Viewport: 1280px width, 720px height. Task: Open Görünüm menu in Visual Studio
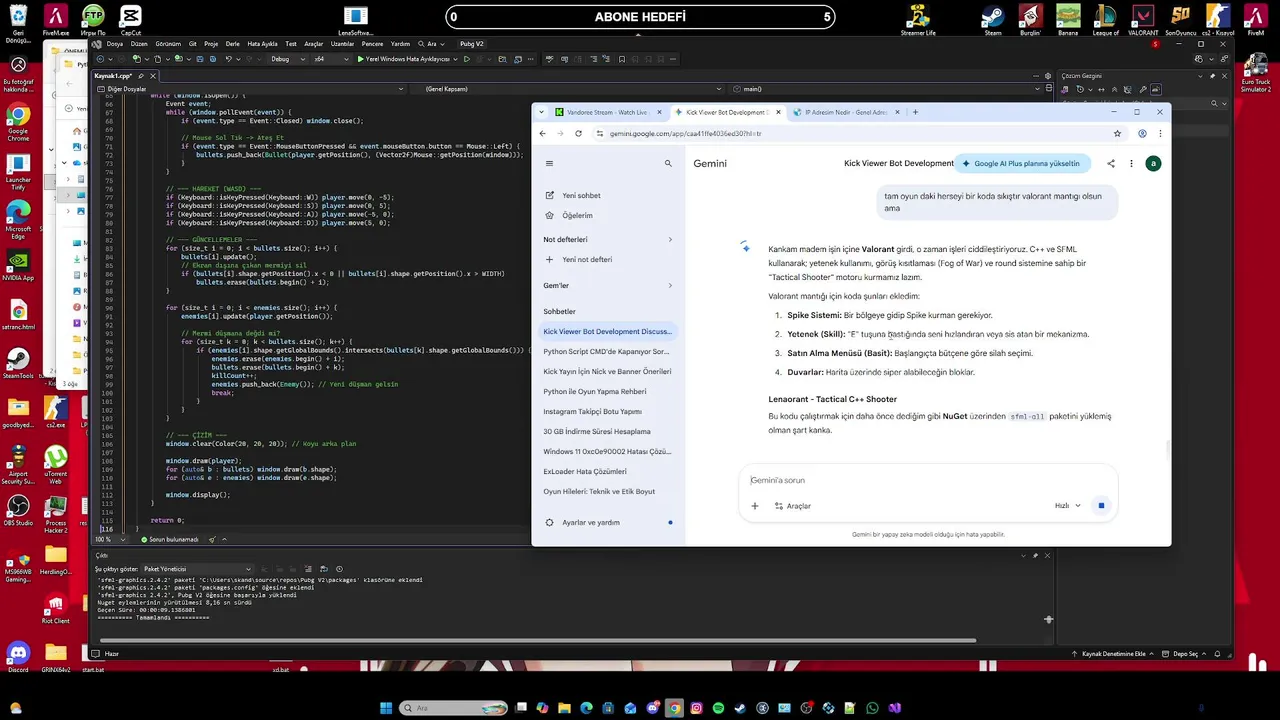(x=168, y=44)
